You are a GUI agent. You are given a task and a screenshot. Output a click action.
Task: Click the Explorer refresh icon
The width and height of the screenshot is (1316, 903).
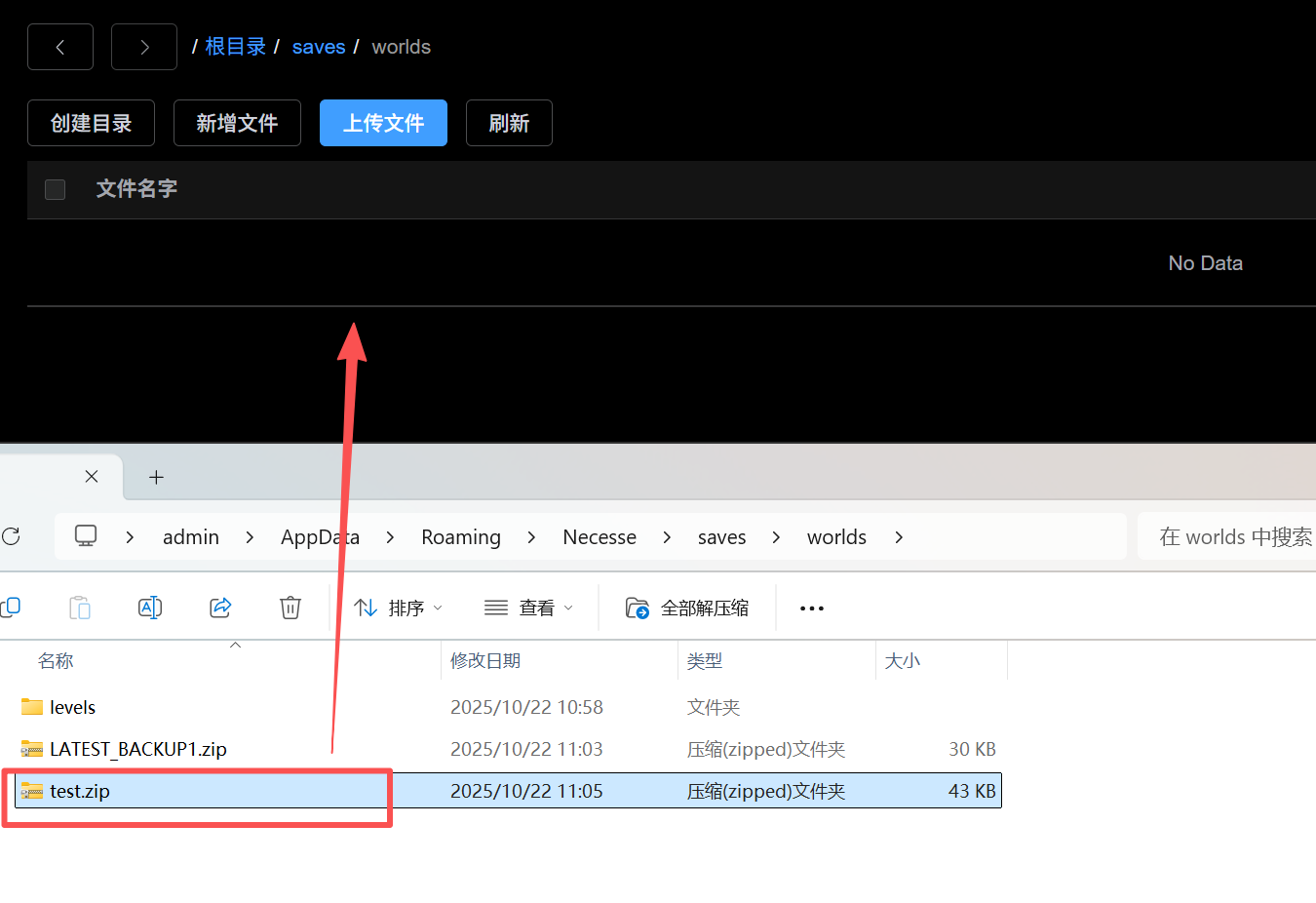point(11,536)
